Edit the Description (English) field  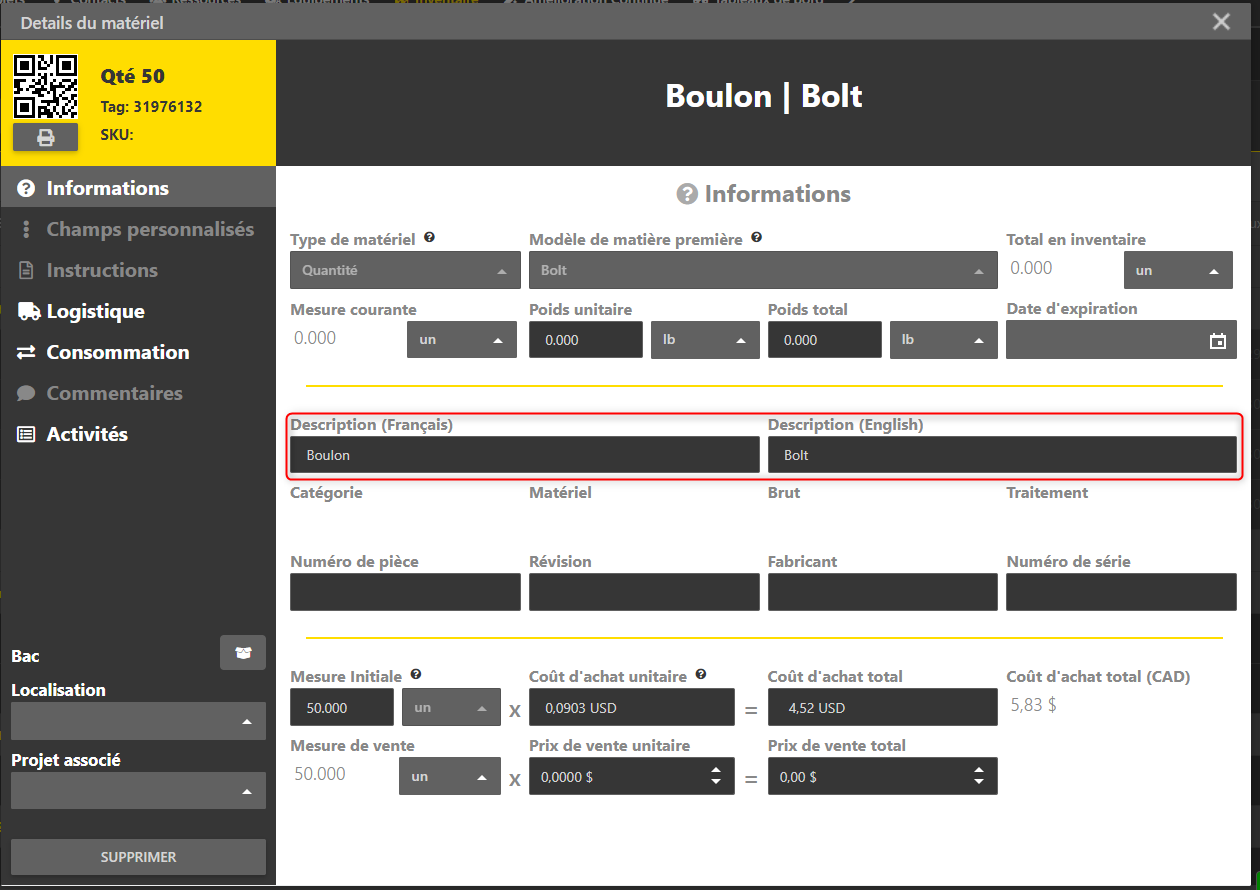1002,455
